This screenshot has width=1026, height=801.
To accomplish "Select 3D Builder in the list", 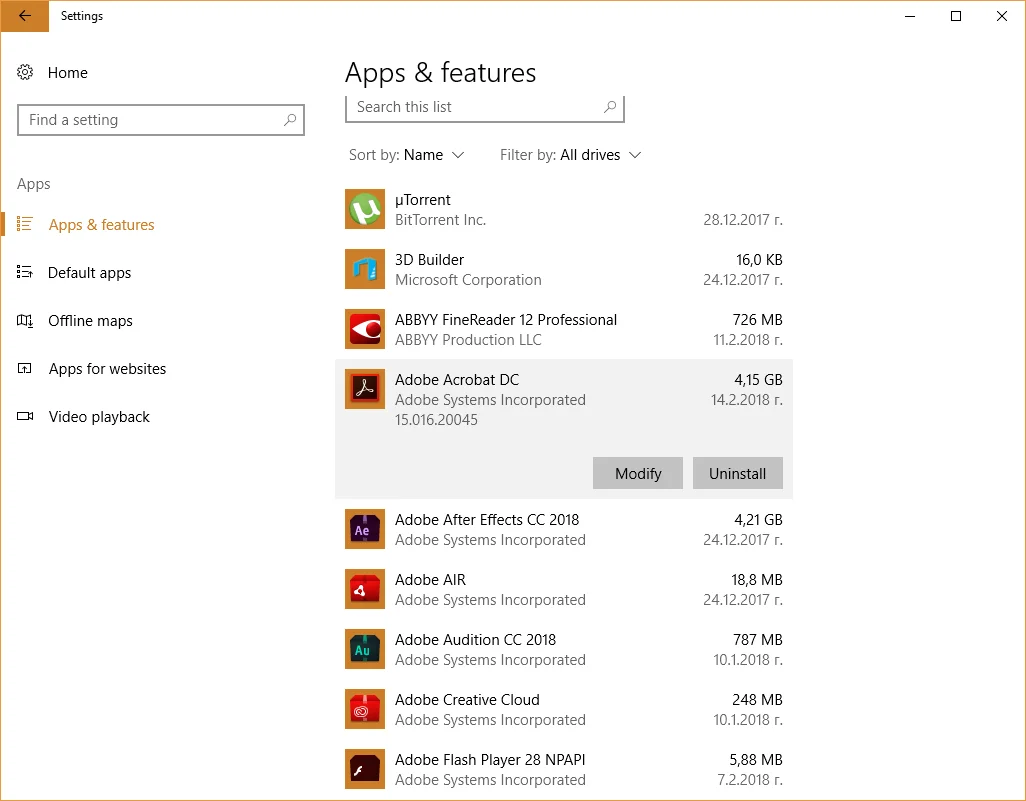I will tap(429, 260).
